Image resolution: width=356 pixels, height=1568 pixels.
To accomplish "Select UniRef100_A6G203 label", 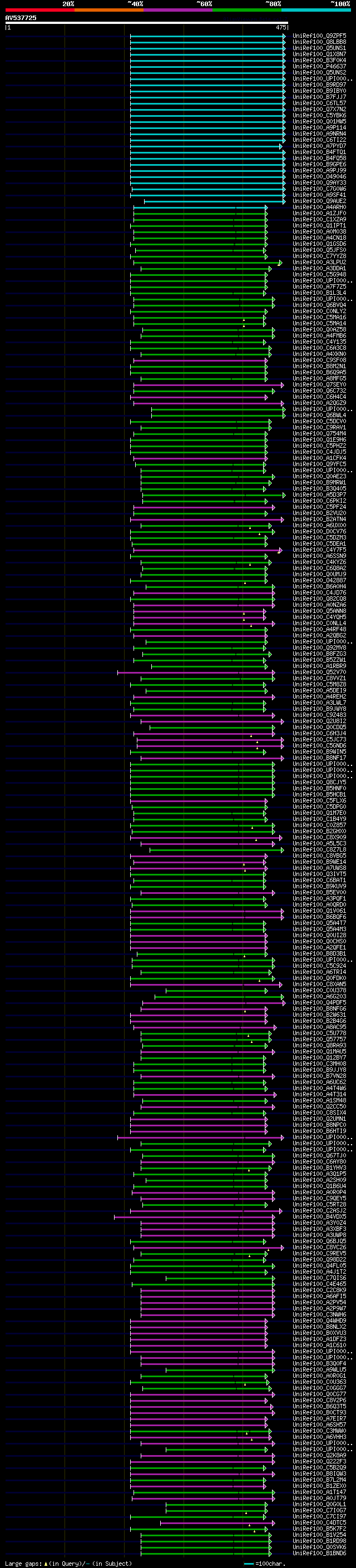I will pyautogui.click(x=319, y=996).
